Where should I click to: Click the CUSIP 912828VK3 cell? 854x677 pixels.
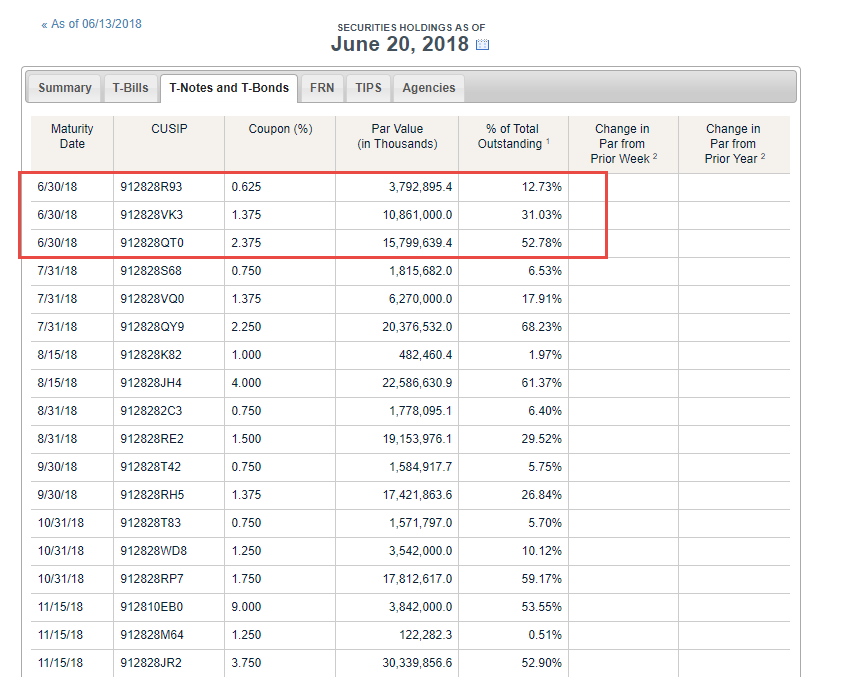[151, 215]
